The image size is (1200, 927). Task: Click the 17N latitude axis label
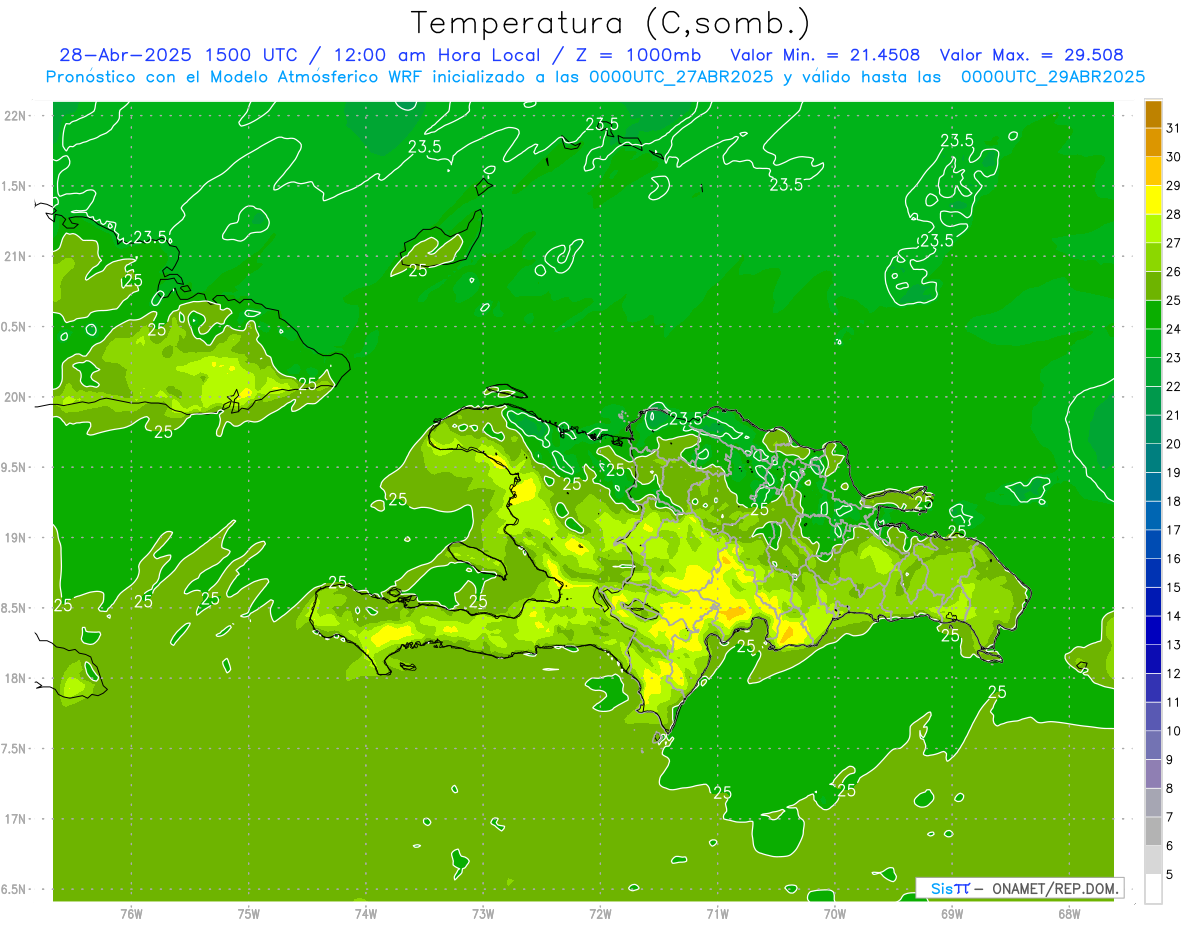16,819
